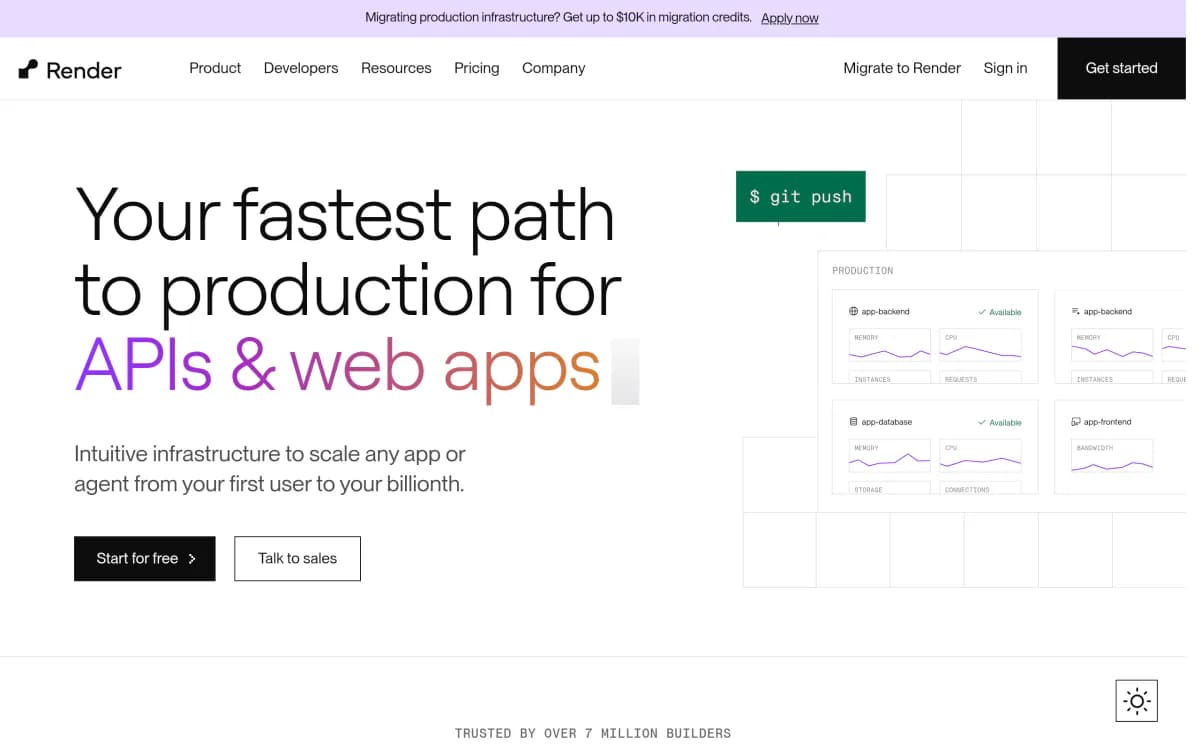Open the Product menu
Image resolution: width=1200 pixels, height=750 pixels.
[215, 68]
